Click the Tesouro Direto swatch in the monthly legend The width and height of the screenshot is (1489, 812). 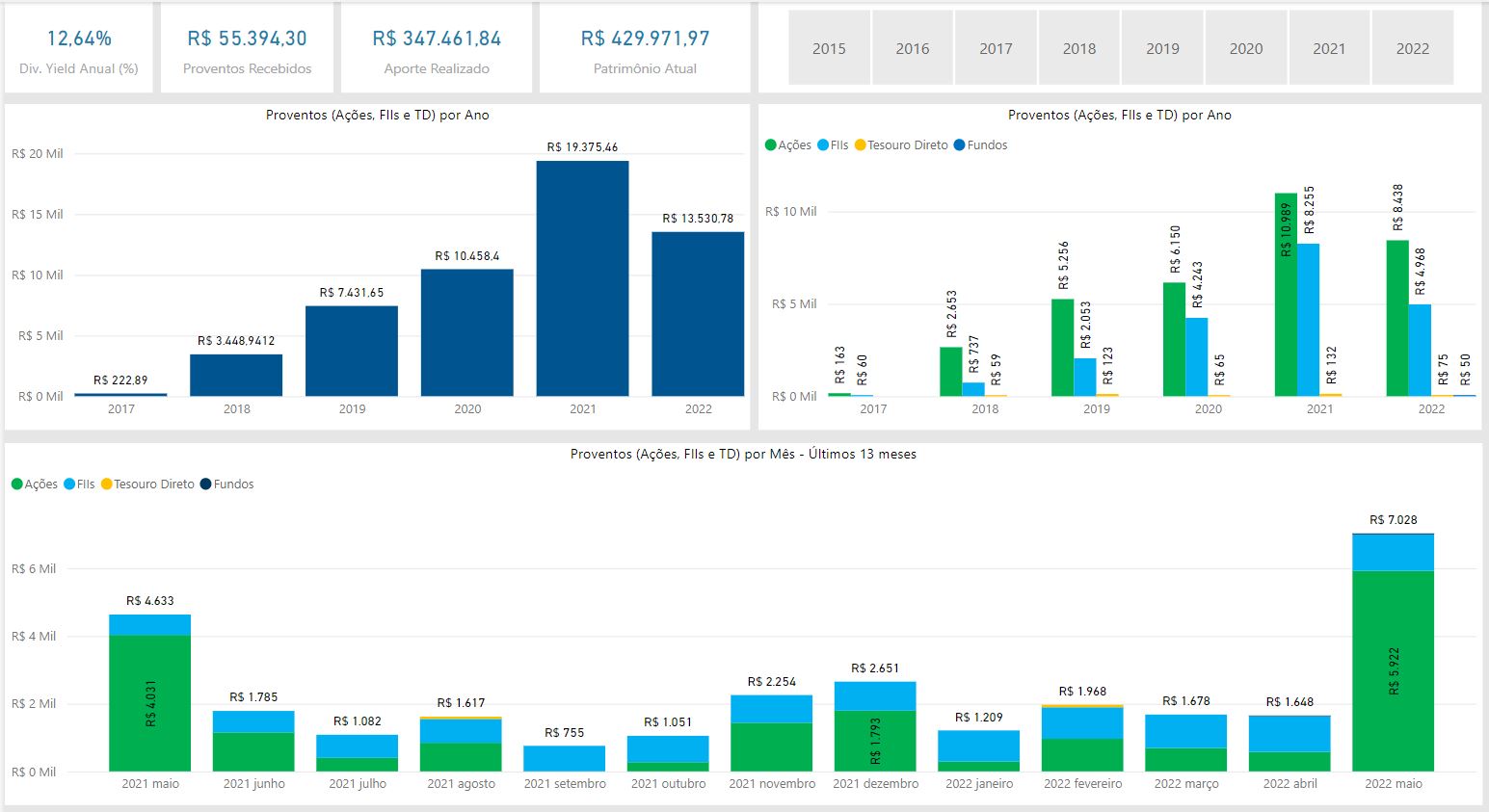[107, 485]
